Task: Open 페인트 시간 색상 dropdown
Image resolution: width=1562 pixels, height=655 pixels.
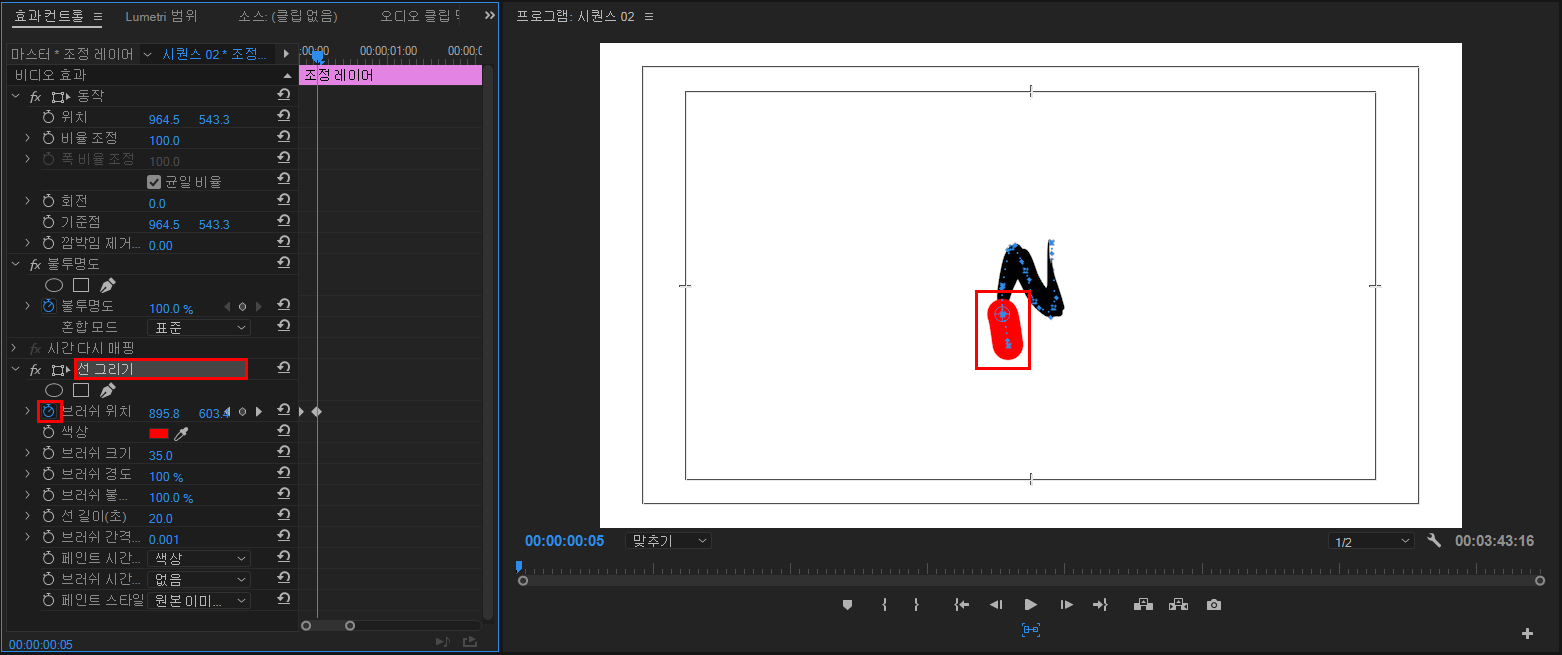Action: [199, 558]
